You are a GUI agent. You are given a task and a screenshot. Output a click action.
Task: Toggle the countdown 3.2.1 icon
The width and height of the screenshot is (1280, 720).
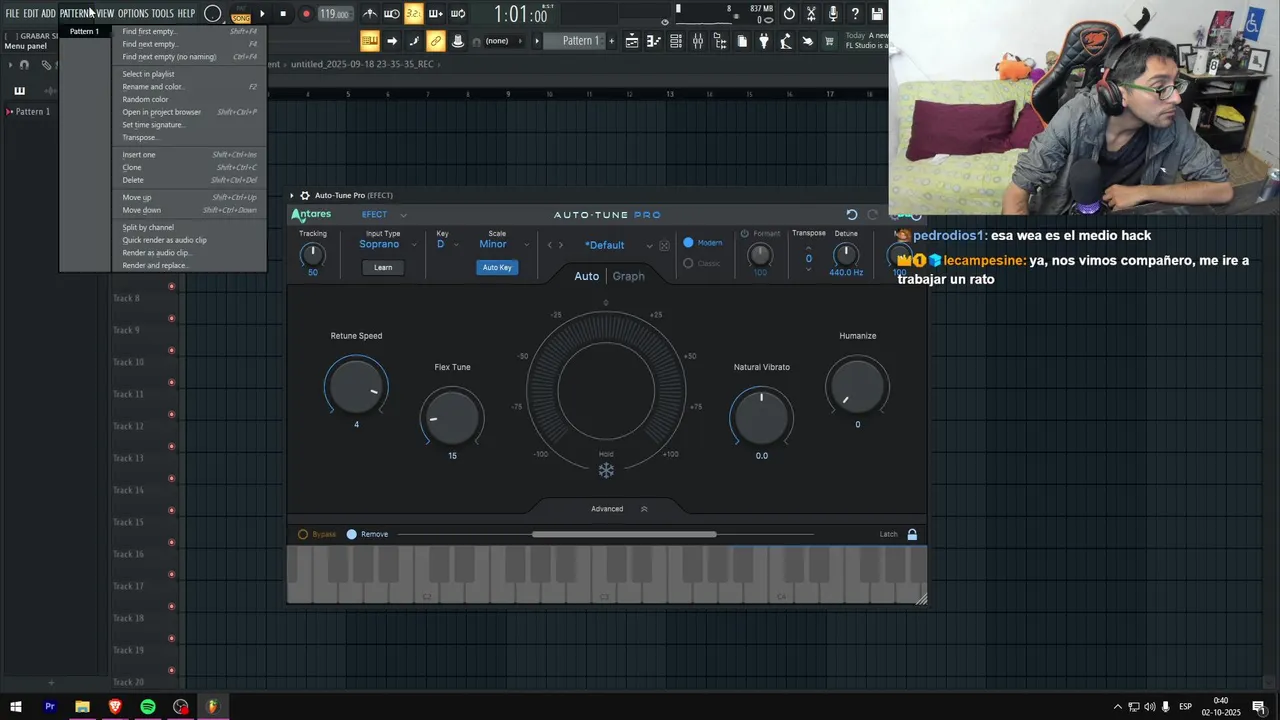point(413,14)
